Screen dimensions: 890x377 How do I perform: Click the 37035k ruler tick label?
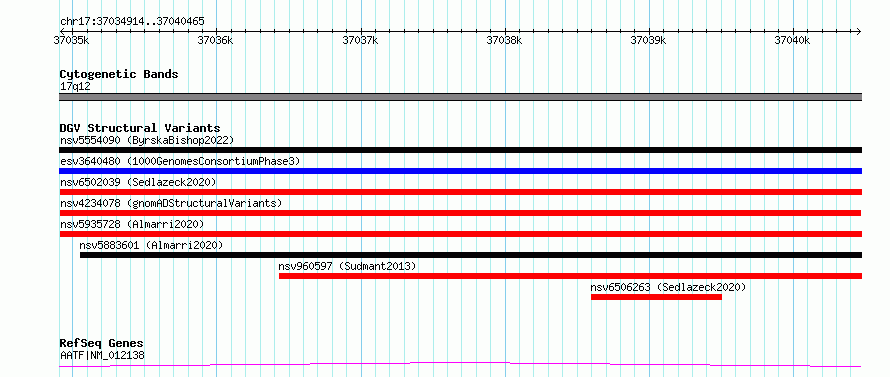point(72,40)
